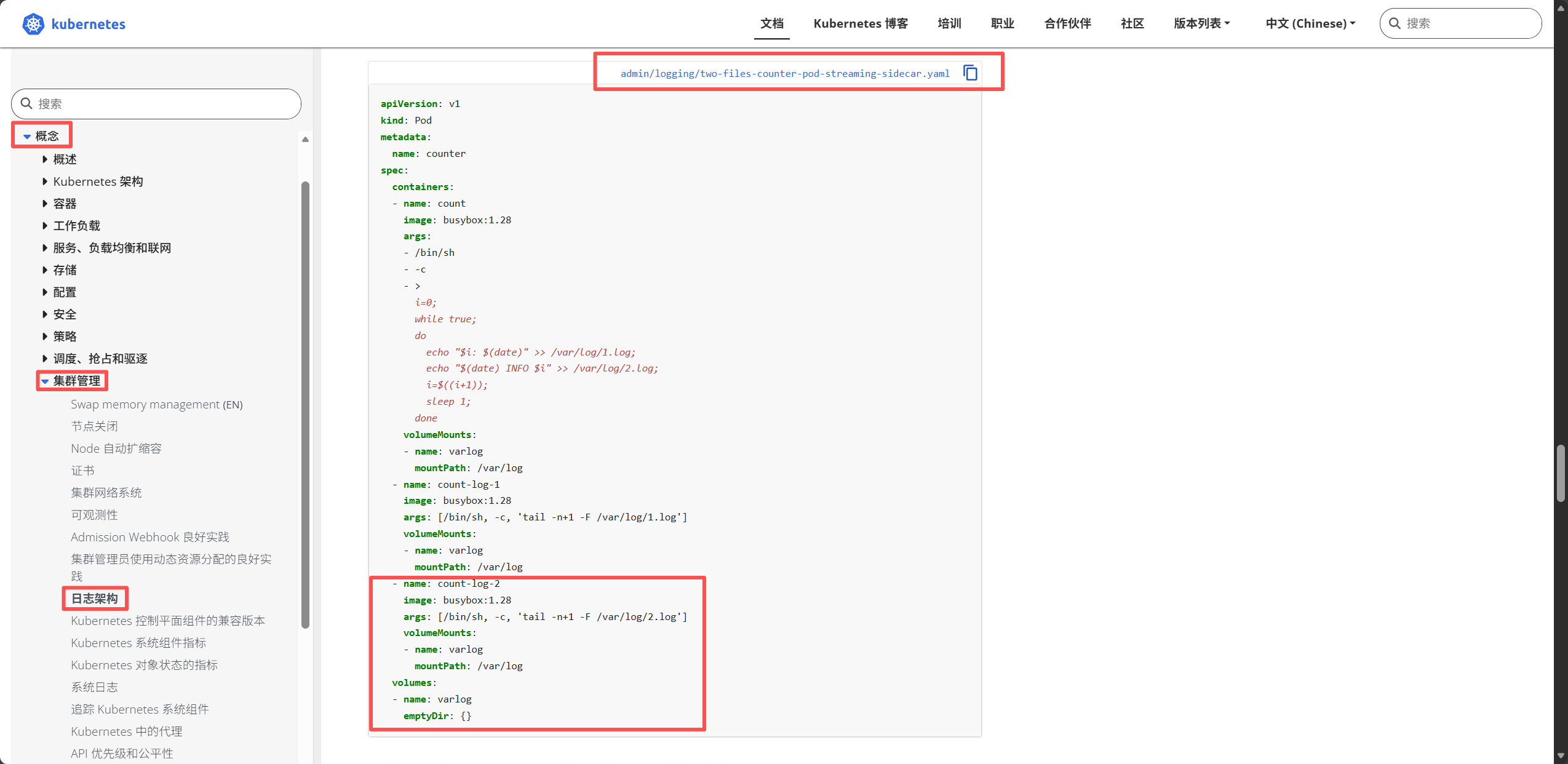Click the page scroll-down arrow
This screenshot has height=764, width=1568.
[1561, 756]
